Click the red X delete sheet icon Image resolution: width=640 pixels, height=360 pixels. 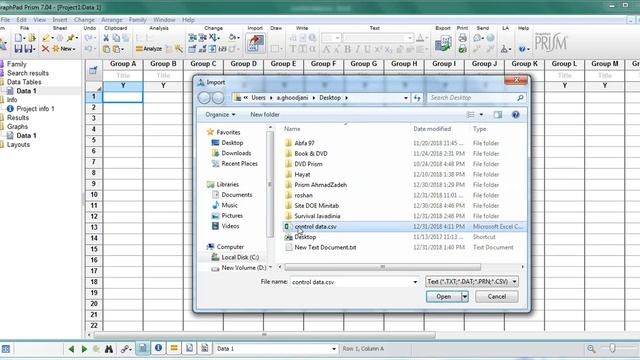(45, 49)
